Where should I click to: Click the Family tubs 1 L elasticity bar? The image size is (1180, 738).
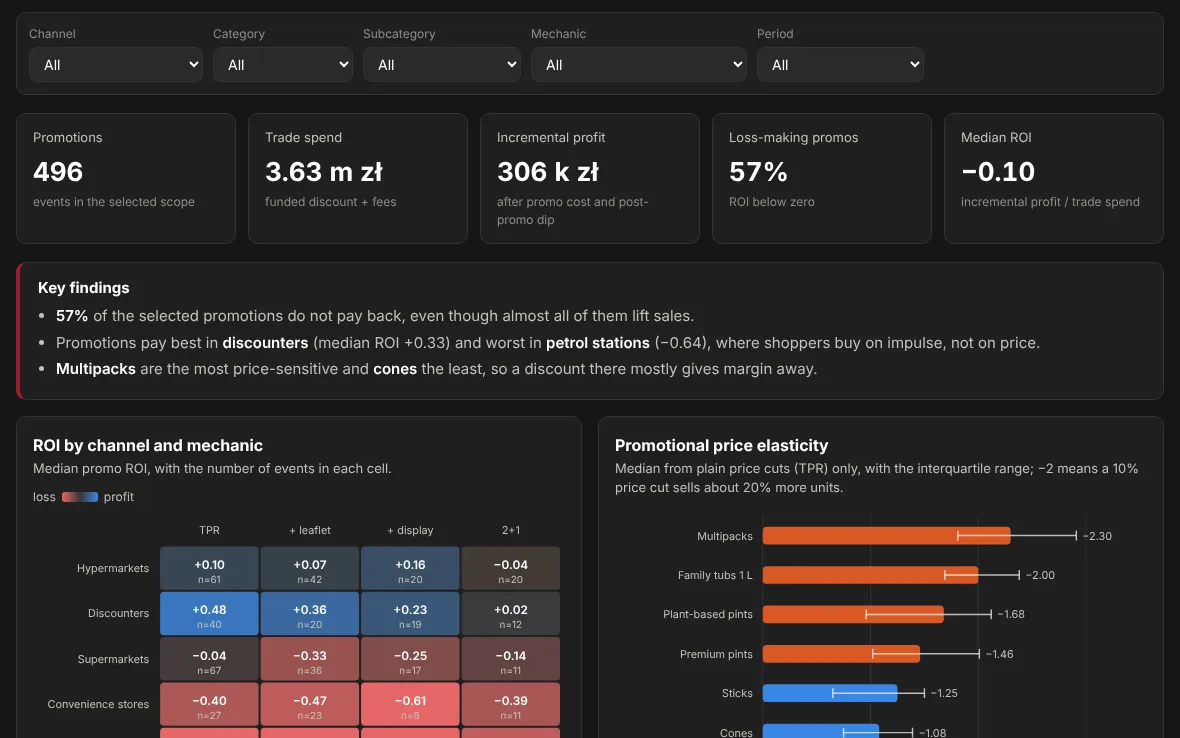click(x=870, y=575)
